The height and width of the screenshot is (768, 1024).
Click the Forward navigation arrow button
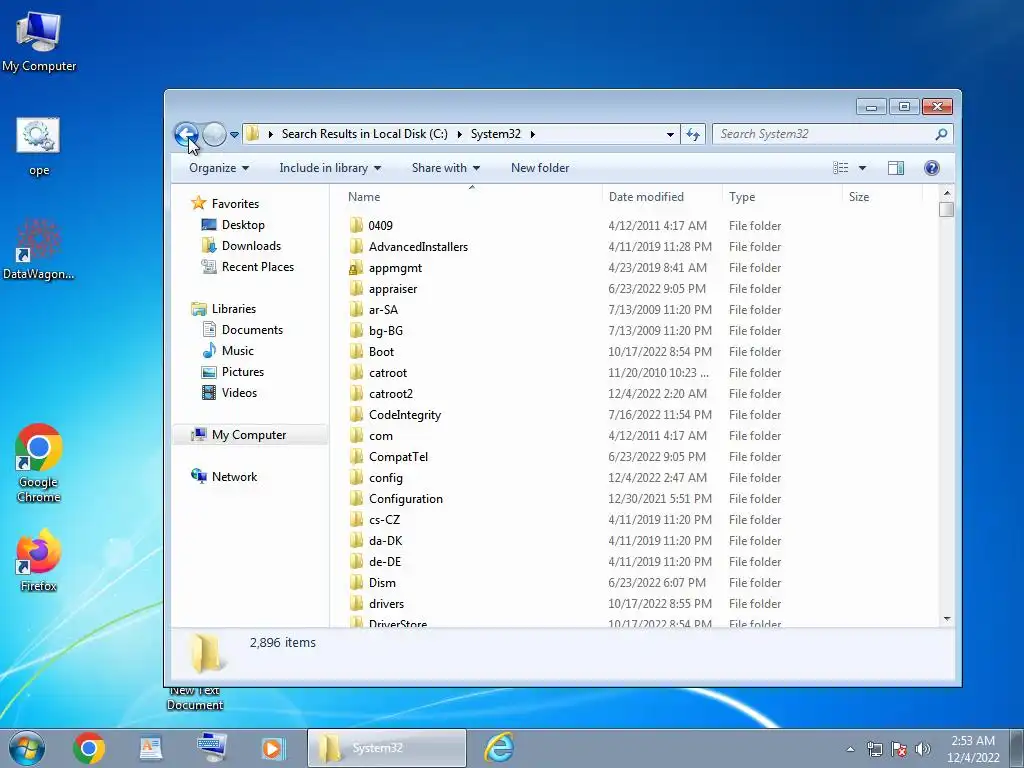(214, 135)
